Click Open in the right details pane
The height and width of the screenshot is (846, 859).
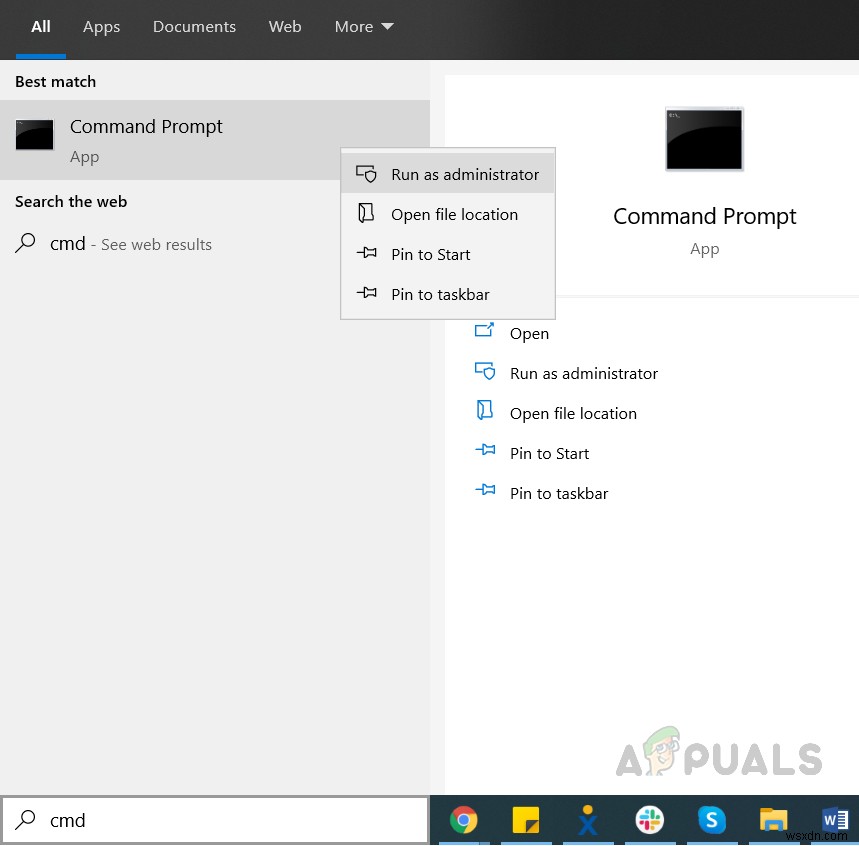tap(529, 333)
